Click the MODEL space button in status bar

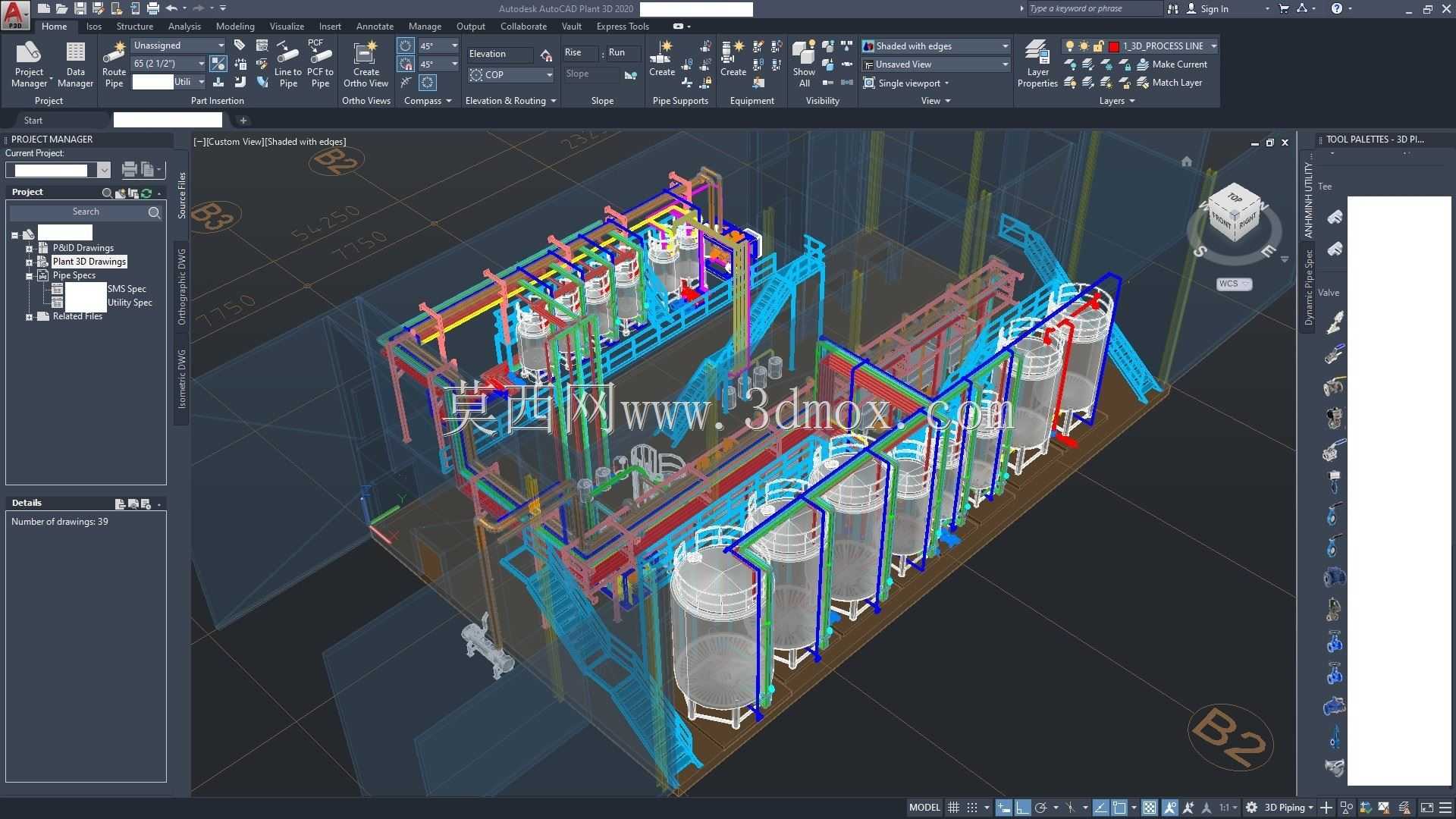pyautogui.click(x=924, y=808)
